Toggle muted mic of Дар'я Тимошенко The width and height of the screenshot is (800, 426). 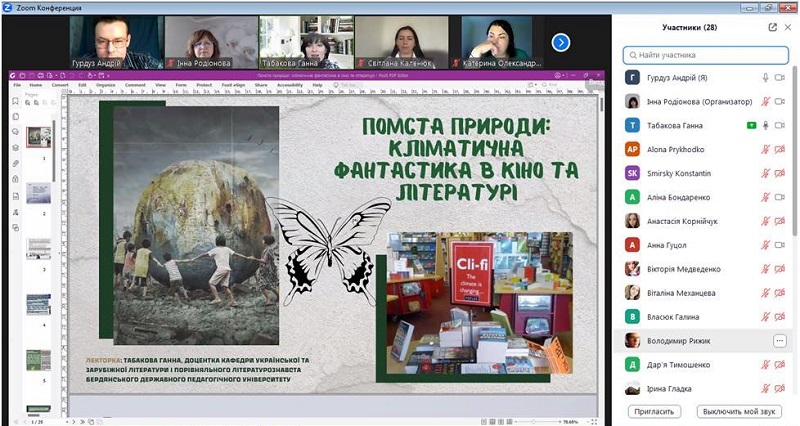765,365
